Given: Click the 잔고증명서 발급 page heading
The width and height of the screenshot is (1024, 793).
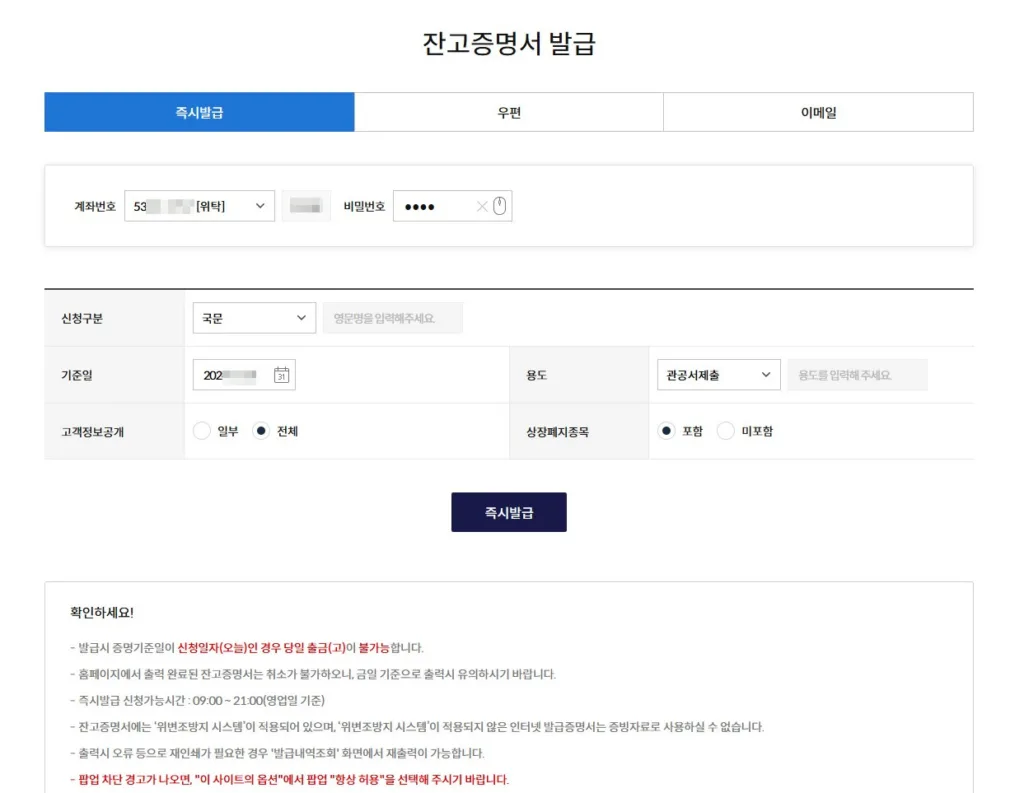Looking at the screenshot, I should tap(509, 44).
